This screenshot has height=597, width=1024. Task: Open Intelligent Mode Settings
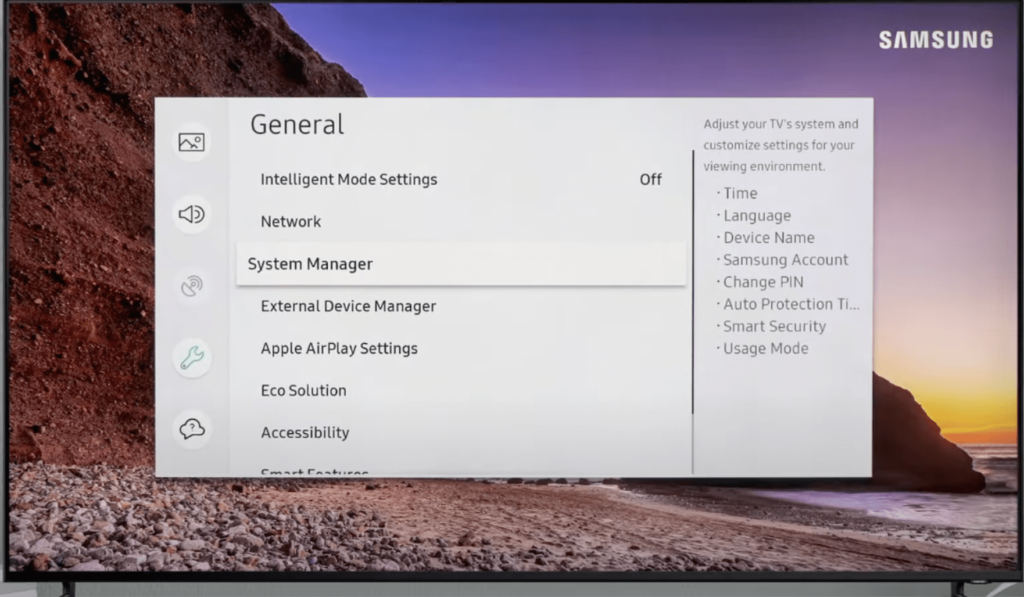(349, 180)
